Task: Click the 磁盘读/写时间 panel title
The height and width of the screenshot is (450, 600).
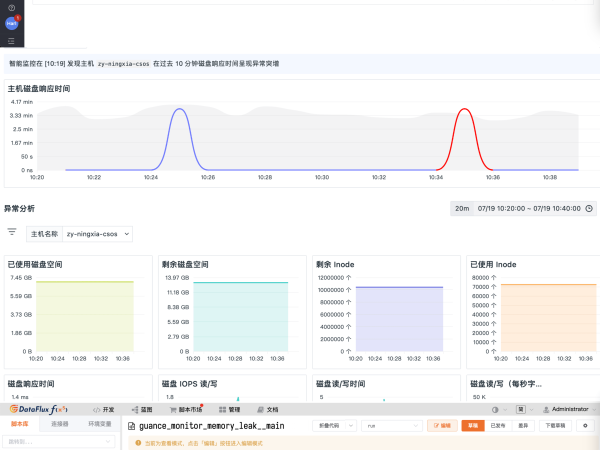Action: [341, 384]
